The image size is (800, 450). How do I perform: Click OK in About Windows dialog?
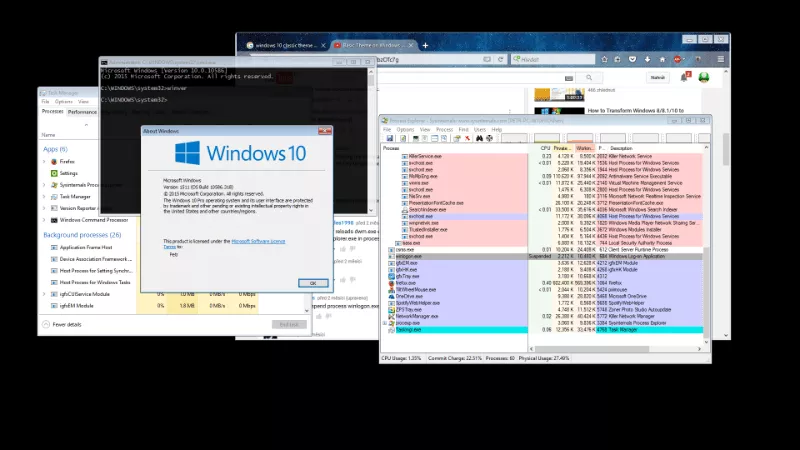pos(313,283)
